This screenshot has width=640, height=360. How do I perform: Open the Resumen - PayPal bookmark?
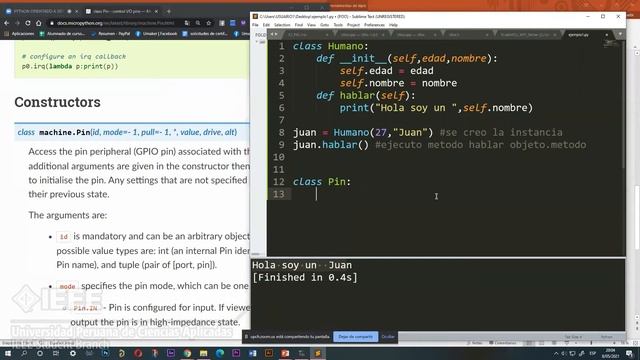pyautogui.click(x=110, y=34)
